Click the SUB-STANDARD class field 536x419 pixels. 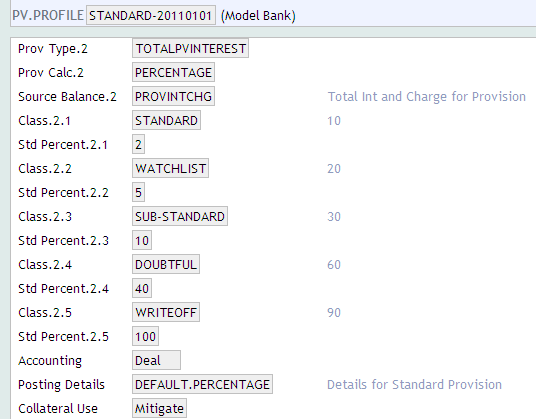click(180, 216)
